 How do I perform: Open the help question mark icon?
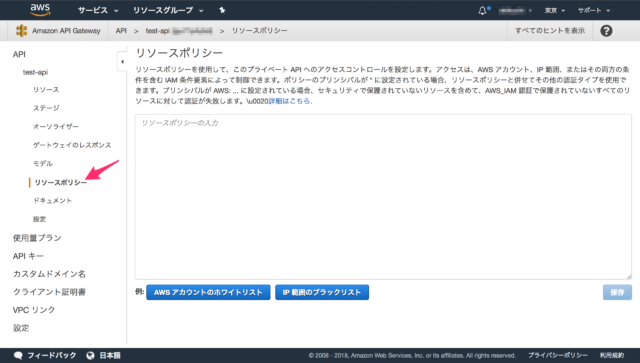tap(606, 31)
